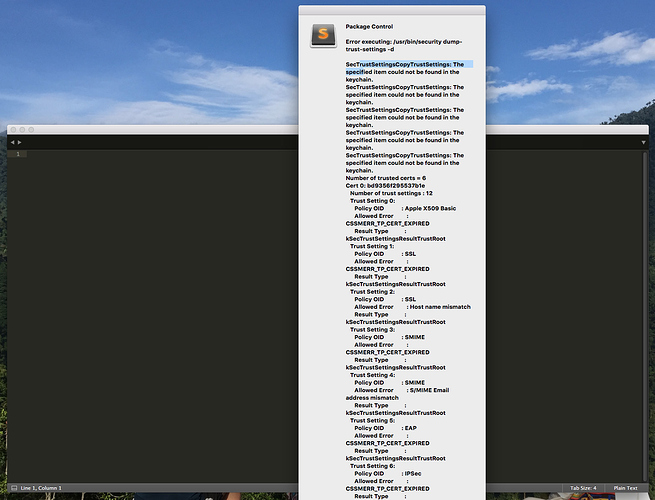Click 'Policy OID : Apple X509 Basic'
This screenshot has width=655, height=500.
click(x=405, y=208)
